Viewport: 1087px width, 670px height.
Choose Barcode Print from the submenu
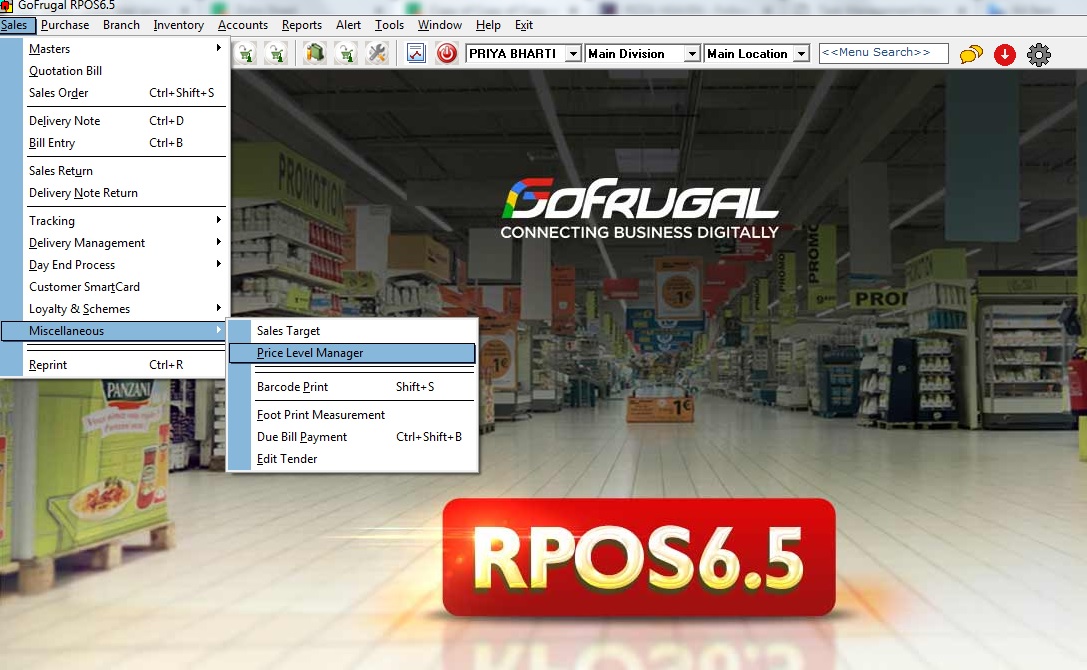[x=292, y=387]
